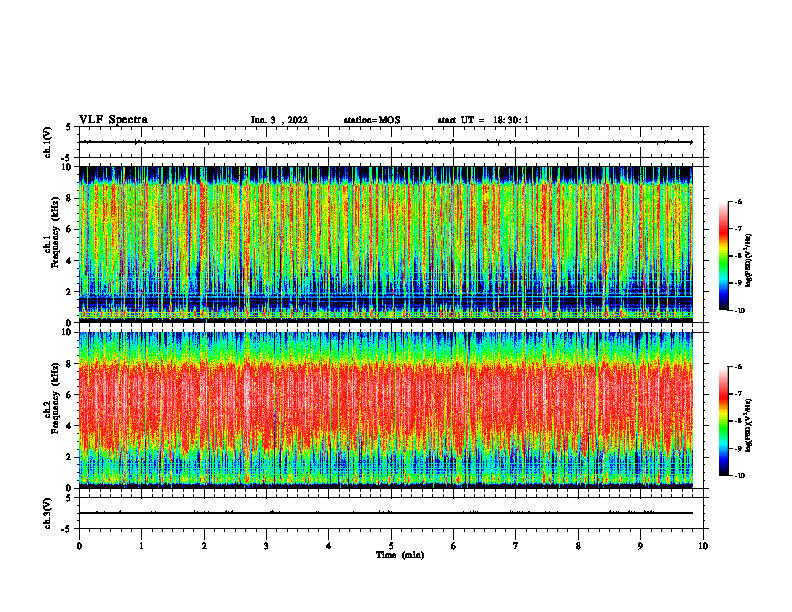The width and height of the screenshot is (792, 612).
Task: Click the time axis tick label "9"
Action: pyautogui.click(x=640, y=546)
